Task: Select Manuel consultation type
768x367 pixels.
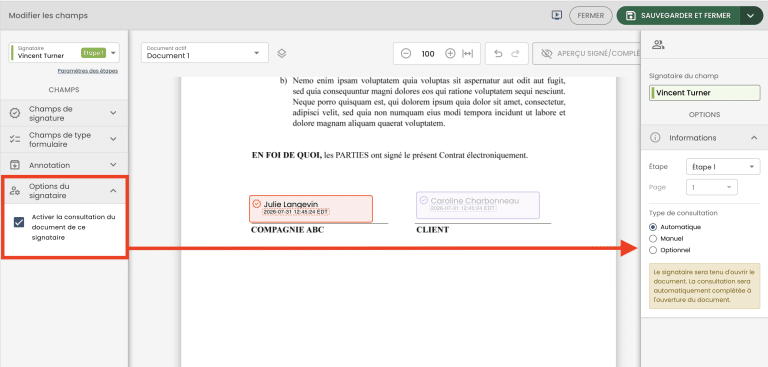Action: coord(652,239)
